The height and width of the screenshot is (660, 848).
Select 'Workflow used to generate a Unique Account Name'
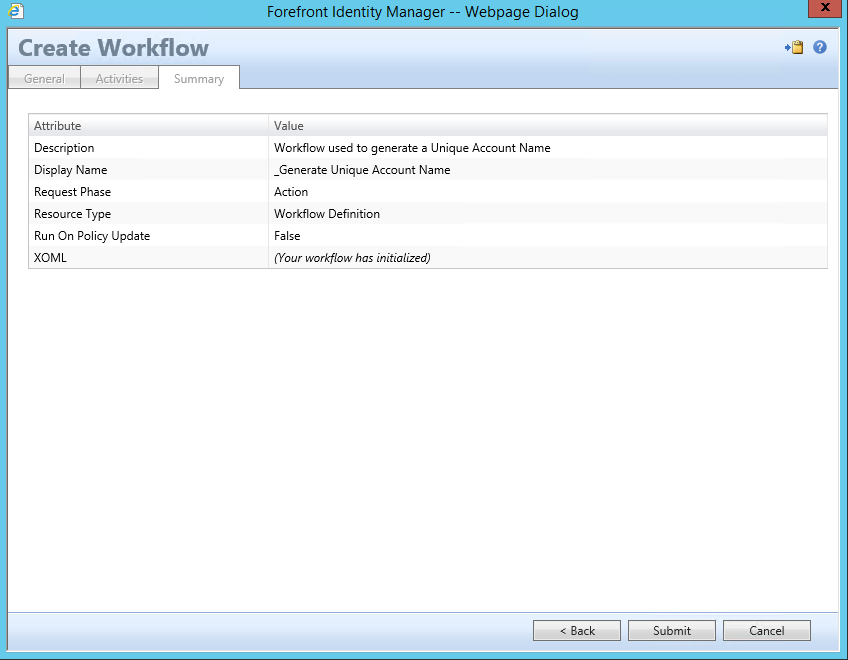click(412, 148)
